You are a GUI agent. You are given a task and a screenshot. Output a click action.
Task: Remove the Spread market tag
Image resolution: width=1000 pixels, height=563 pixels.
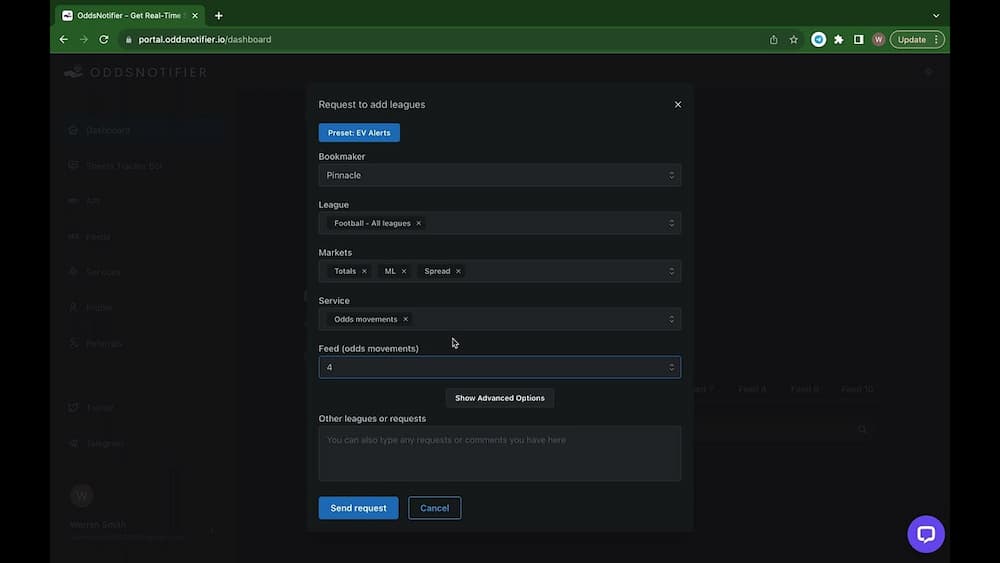tap(458, 271)
